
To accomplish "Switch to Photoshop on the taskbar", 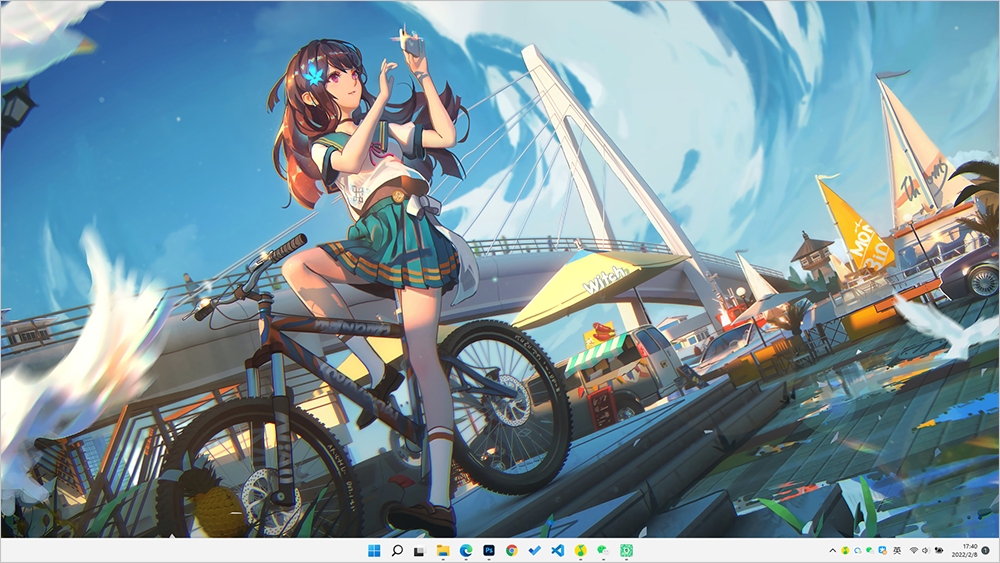I will (x=489, y=550).
